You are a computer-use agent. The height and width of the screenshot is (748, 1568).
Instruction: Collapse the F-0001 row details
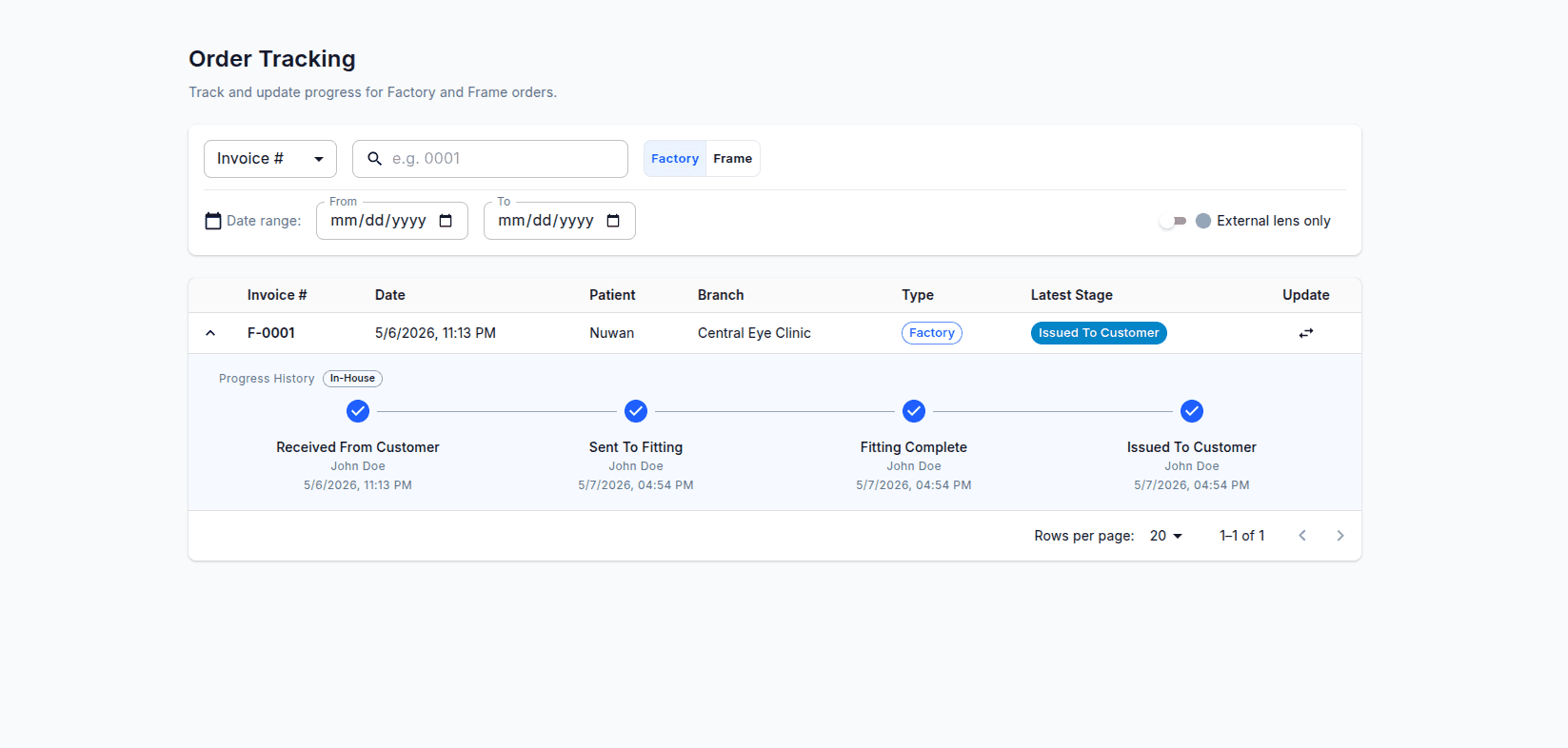pos(210,333)
